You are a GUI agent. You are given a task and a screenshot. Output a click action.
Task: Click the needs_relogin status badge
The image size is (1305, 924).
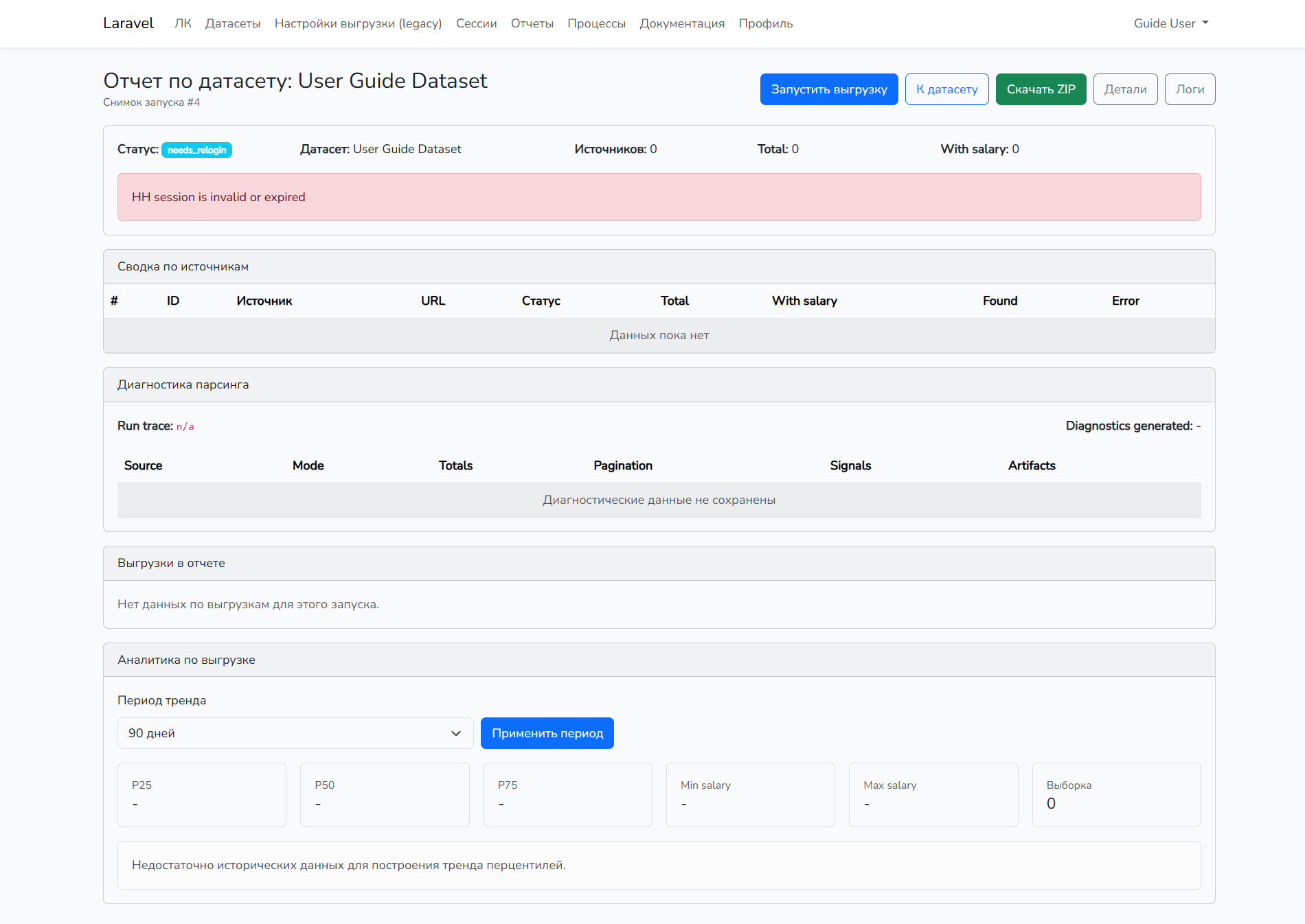coord(196,150)
